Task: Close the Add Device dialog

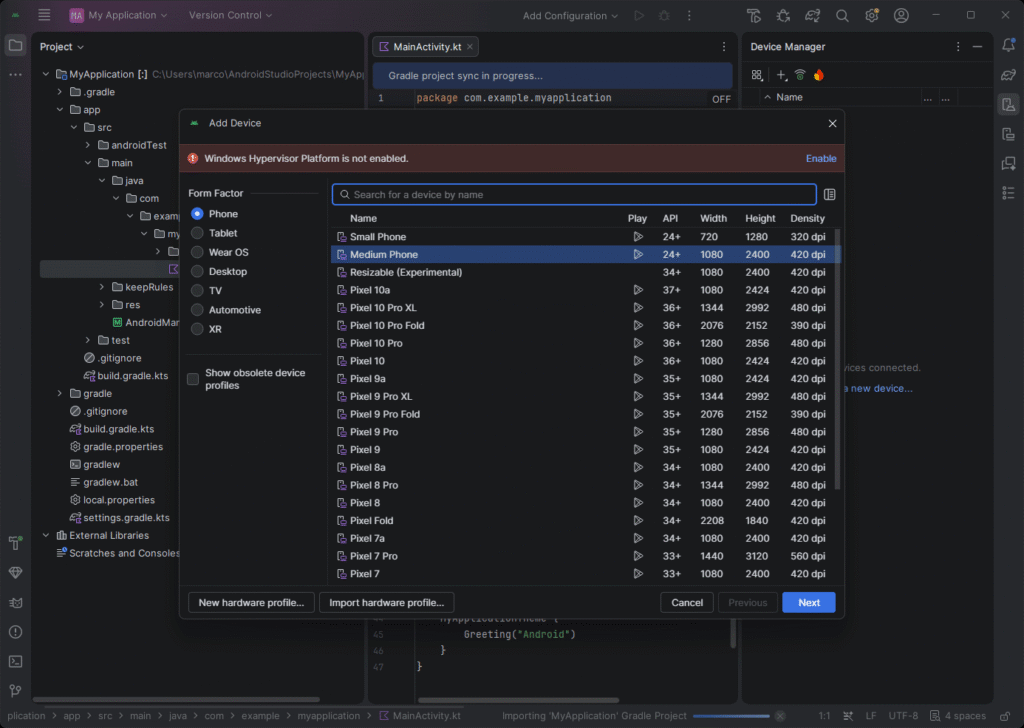Action: coord(832,123)
